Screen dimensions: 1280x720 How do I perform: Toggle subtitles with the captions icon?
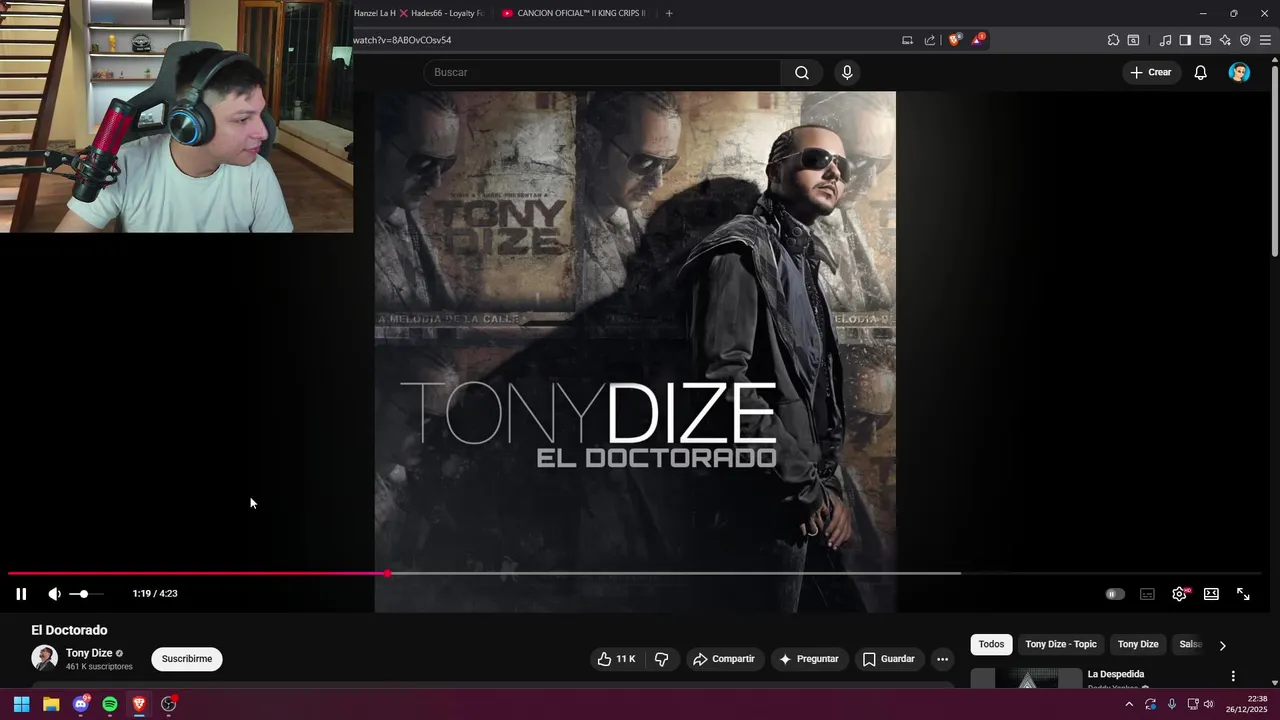1147,594
